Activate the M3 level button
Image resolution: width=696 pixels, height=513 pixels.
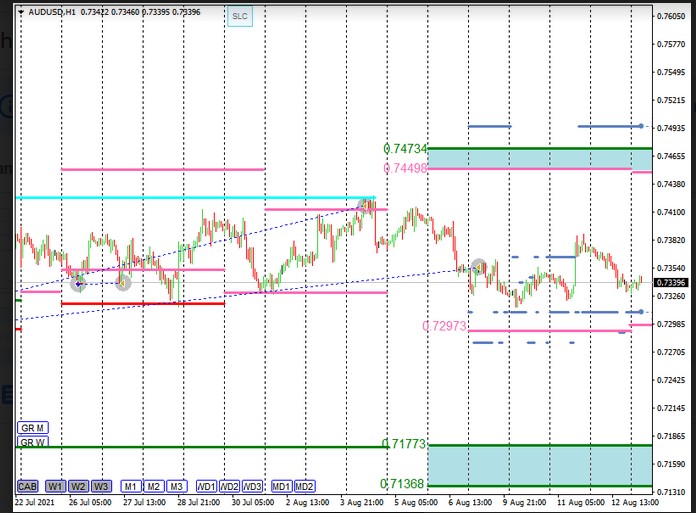click(x=177, y=486)
